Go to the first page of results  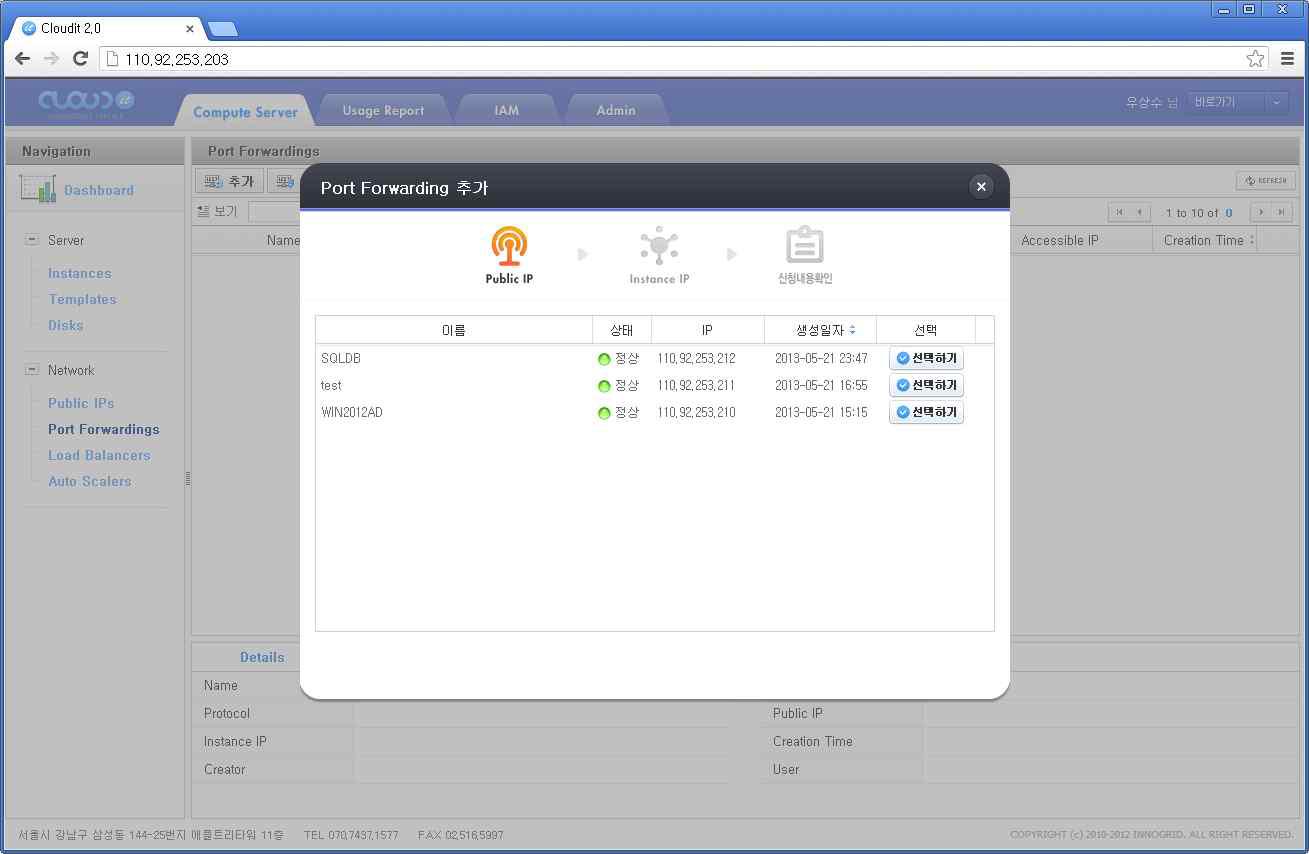tap(1119, 212)
